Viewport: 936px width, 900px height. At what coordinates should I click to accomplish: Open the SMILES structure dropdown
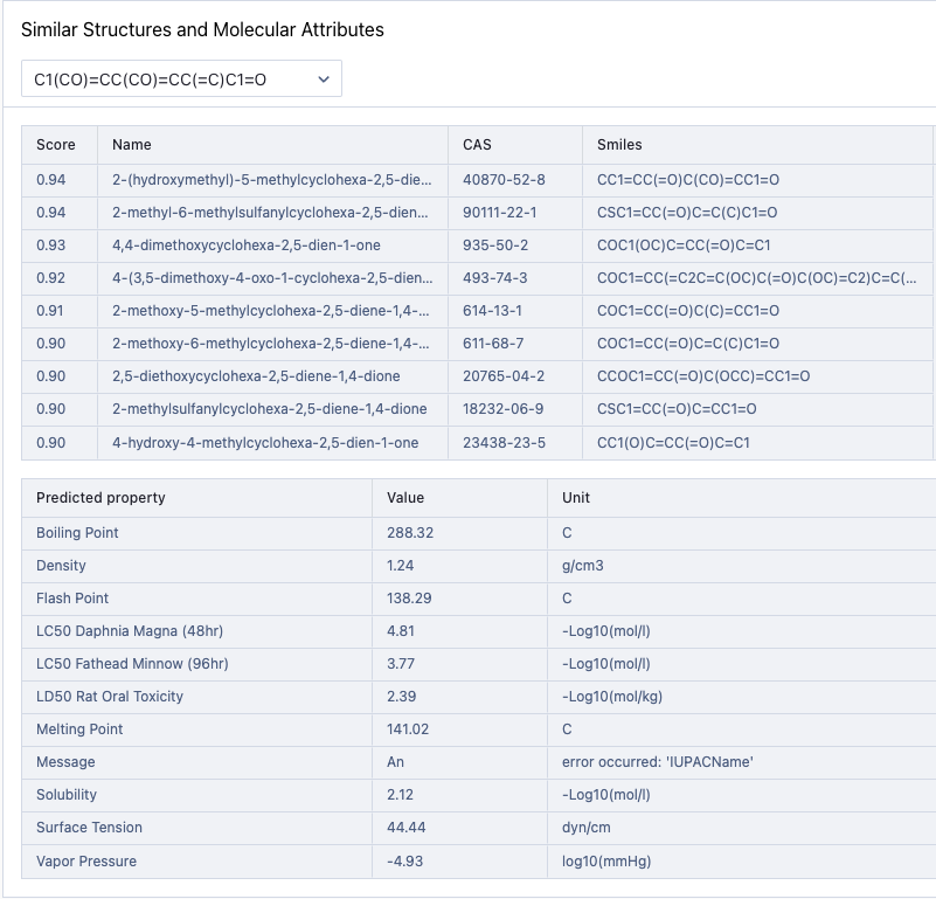(180, 79)
